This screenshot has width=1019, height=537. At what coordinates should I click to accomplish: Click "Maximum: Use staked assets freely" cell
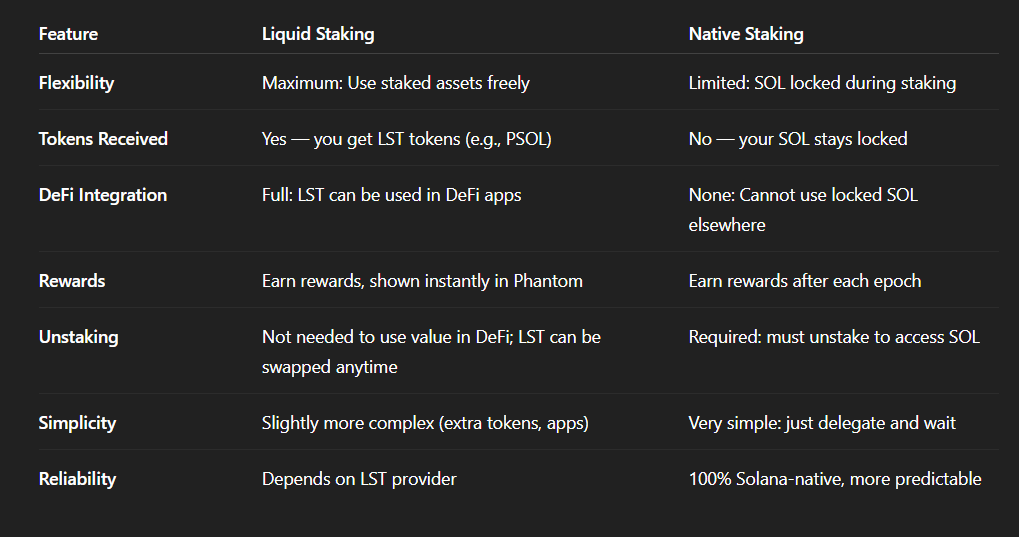(395, 83)
